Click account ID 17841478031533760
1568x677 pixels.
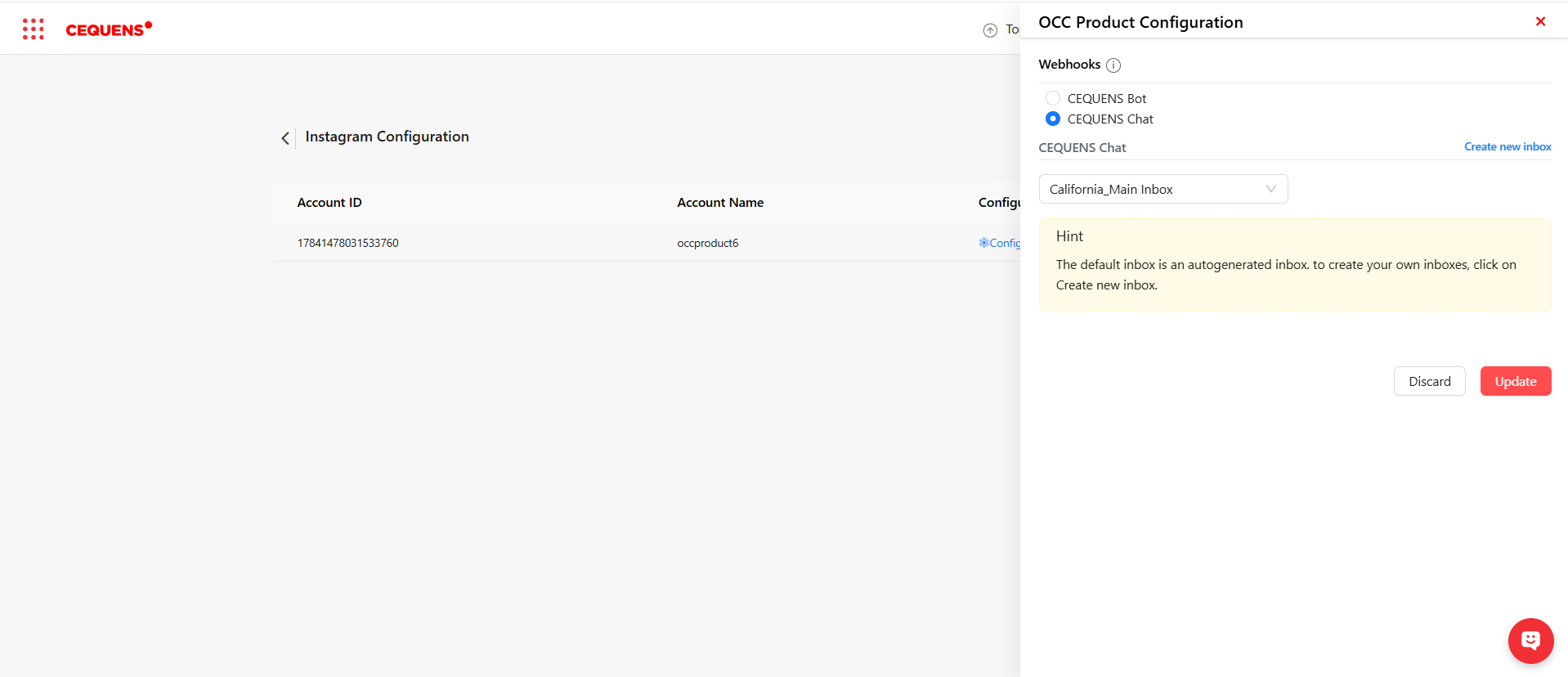[x=348, y=243]
